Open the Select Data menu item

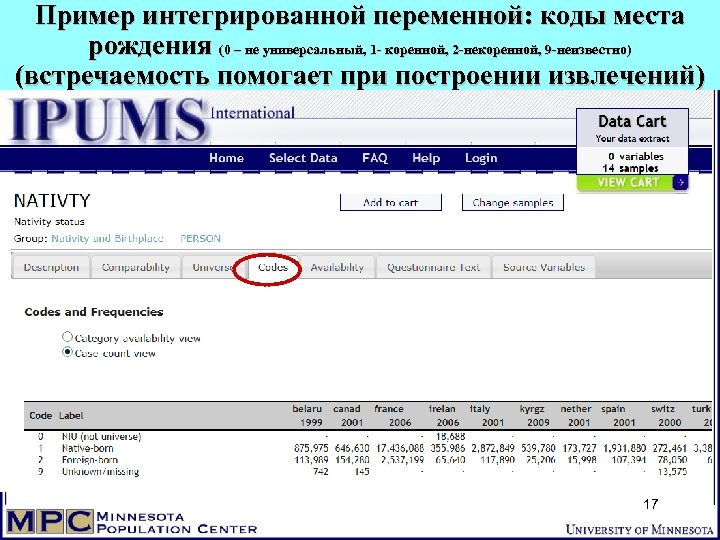(303, 158)
